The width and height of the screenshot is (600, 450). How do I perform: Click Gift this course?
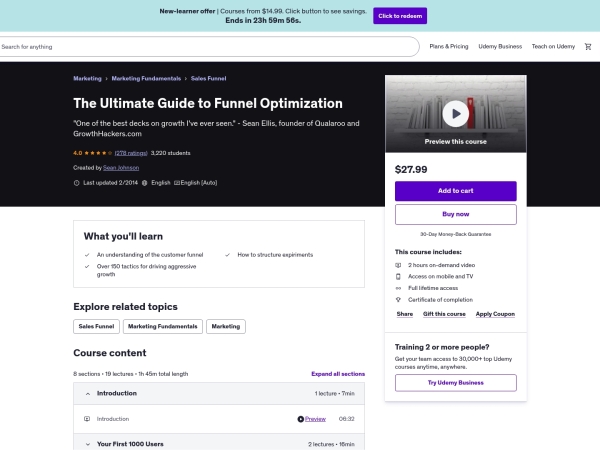tap(444, 314)
